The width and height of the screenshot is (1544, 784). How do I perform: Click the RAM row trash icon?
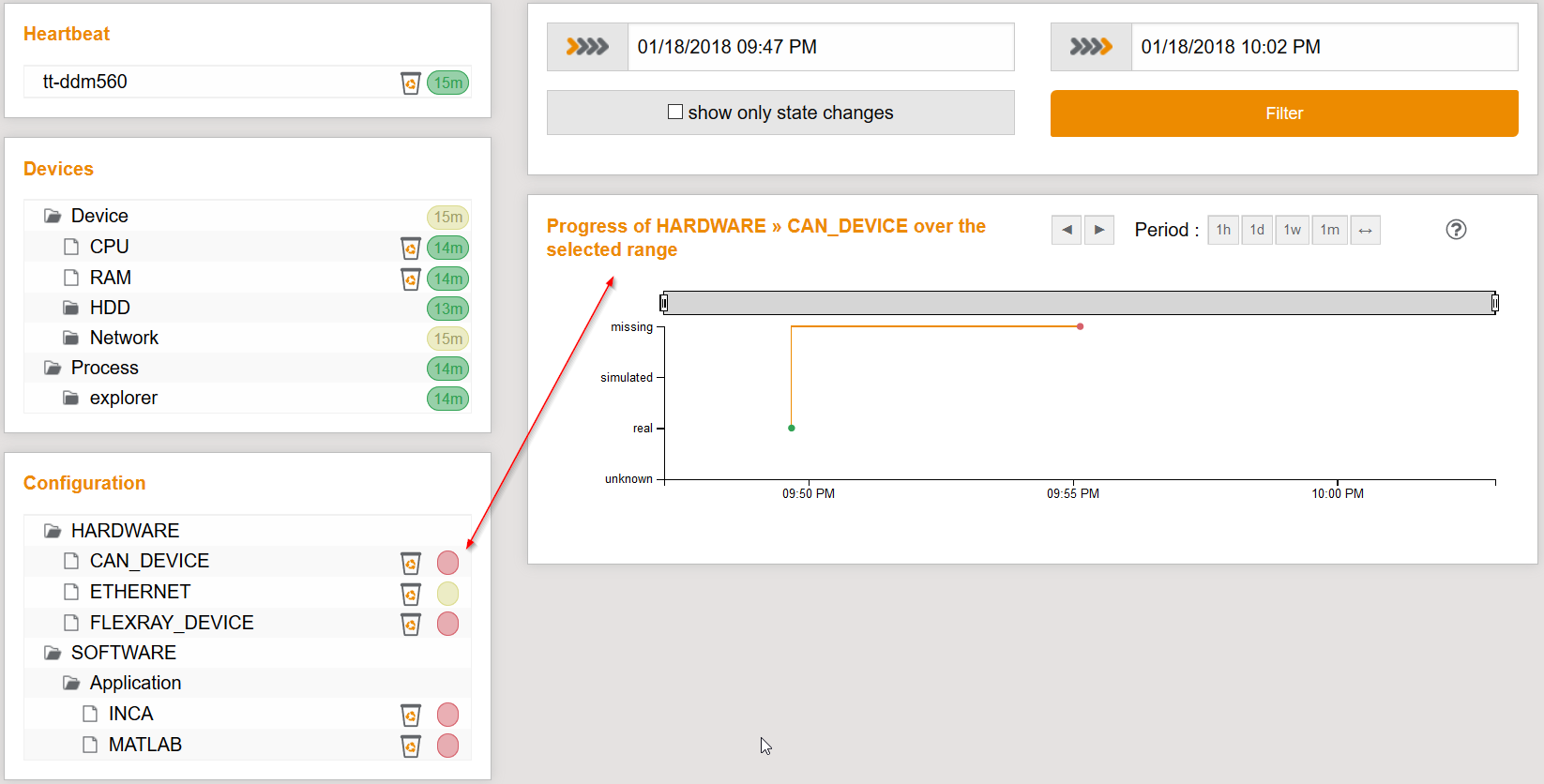[x=410, y=279]
